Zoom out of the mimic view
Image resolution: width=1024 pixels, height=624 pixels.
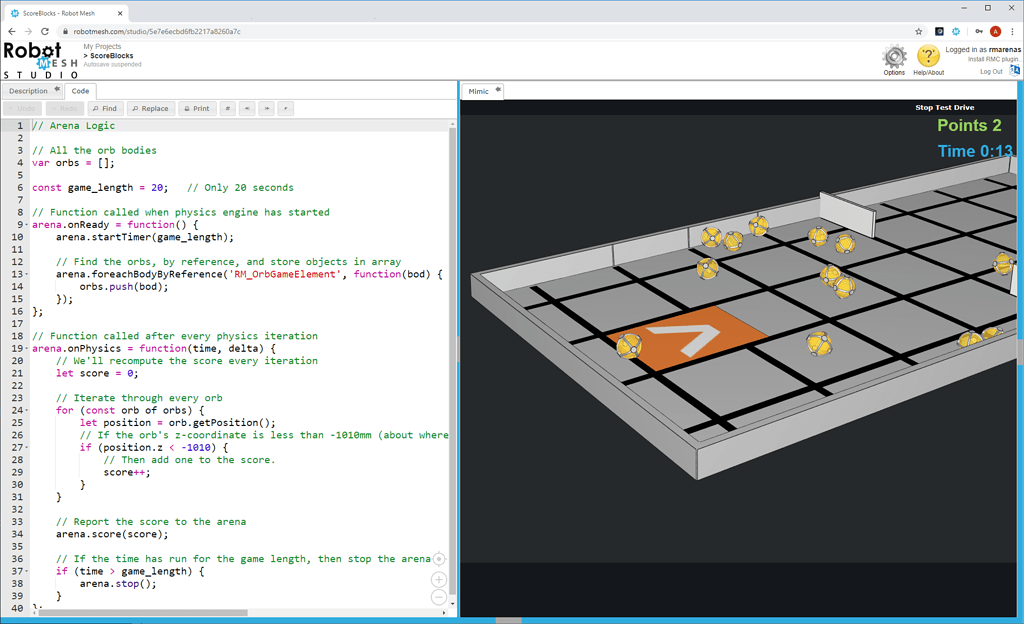tap(438, 597)
